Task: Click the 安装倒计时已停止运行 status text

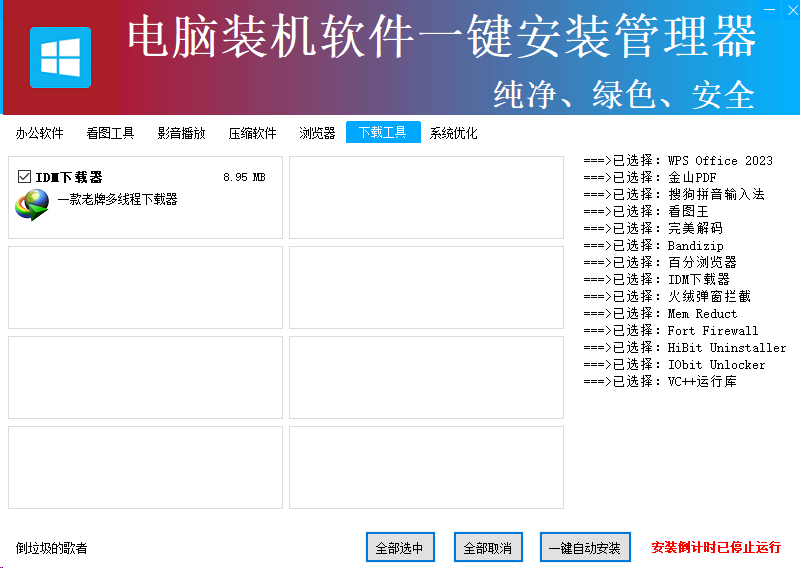Action: [716, 547]
